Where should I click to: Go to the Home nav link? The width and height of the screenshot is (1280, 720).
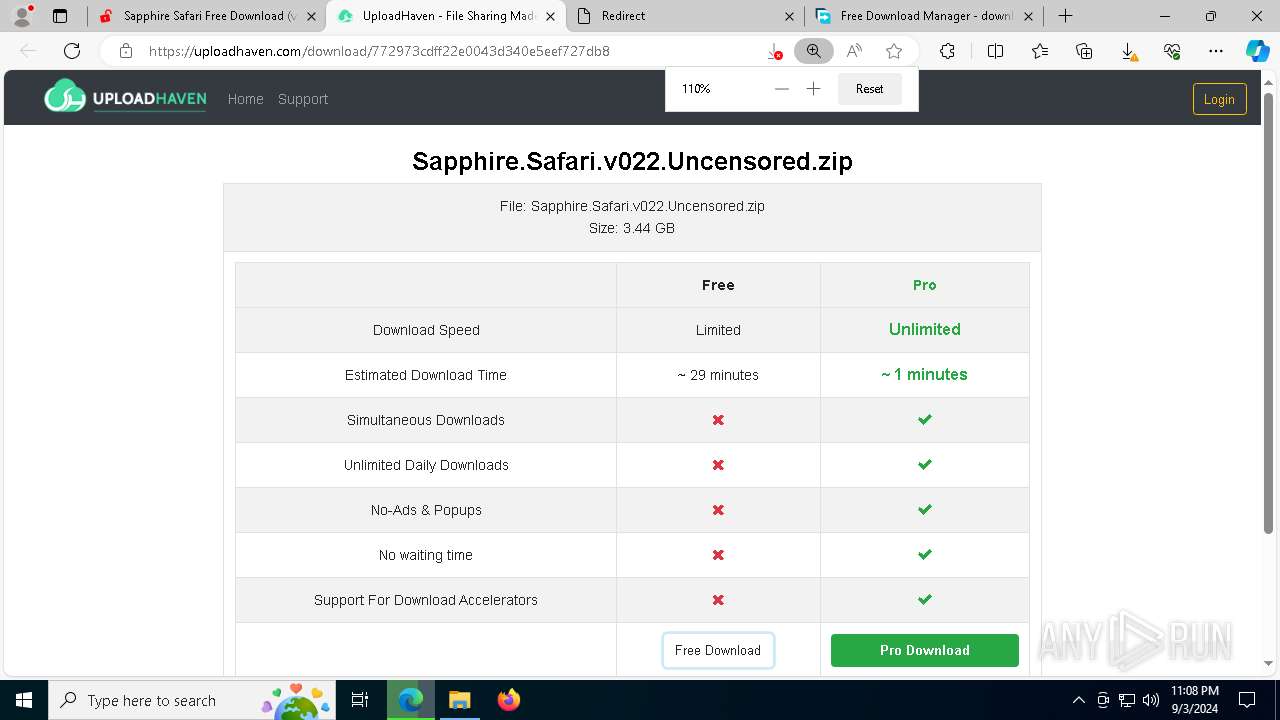tap(245, 99)
